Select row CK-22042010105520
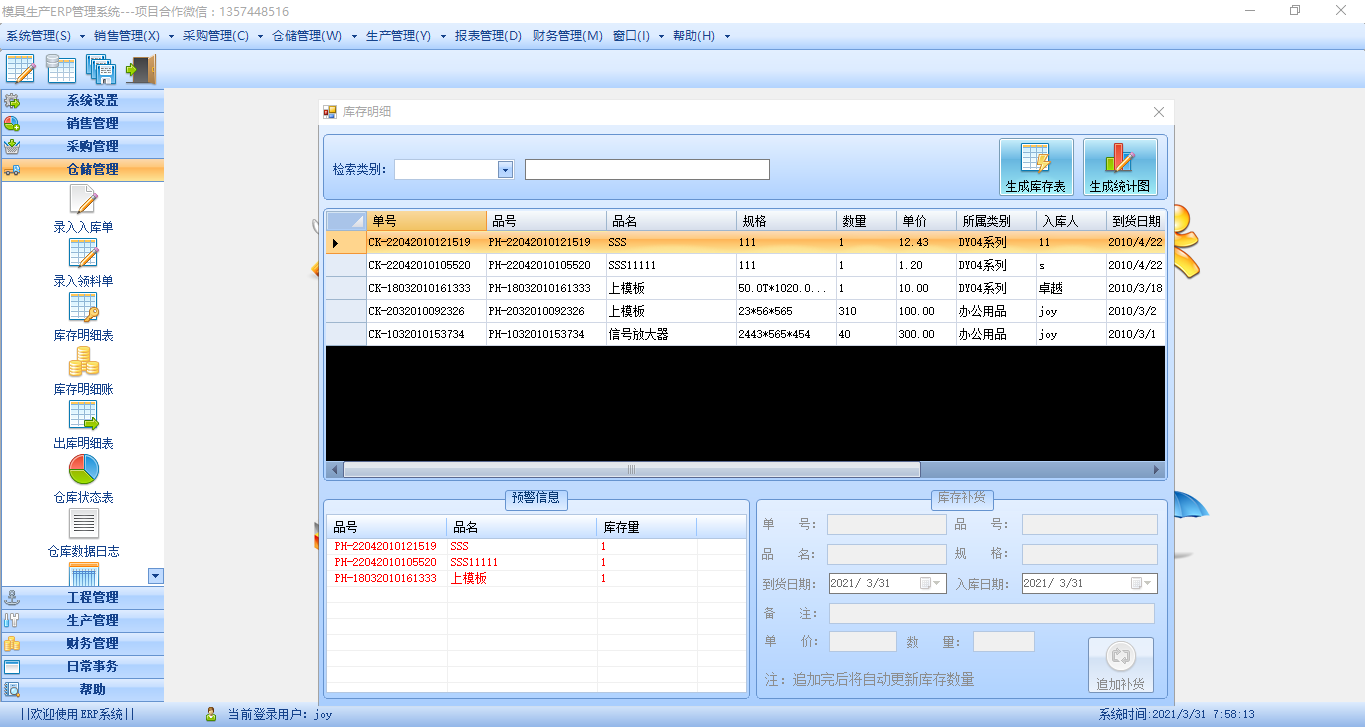 pyautogui.click(x=746, y=266)
